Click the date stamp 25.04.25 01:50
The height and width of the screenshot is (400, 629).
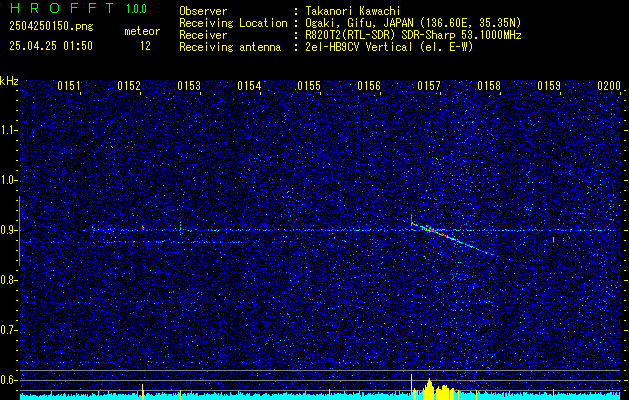coord(51,46)
